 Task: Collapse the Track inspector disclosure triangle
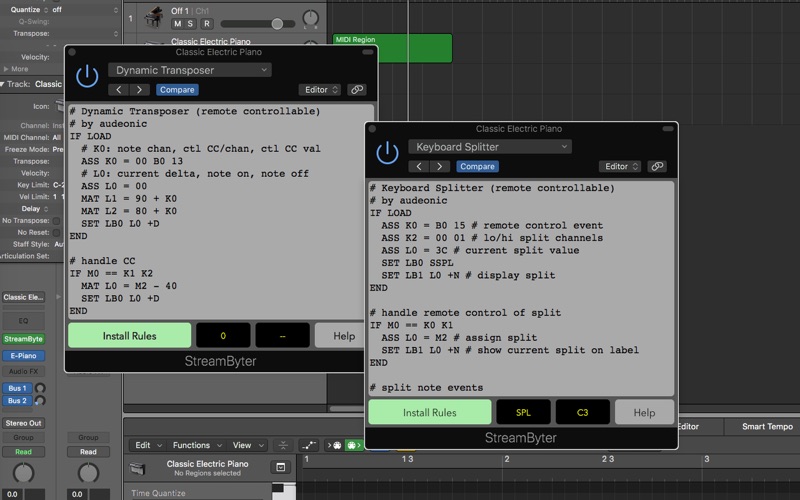coord(3,84)
